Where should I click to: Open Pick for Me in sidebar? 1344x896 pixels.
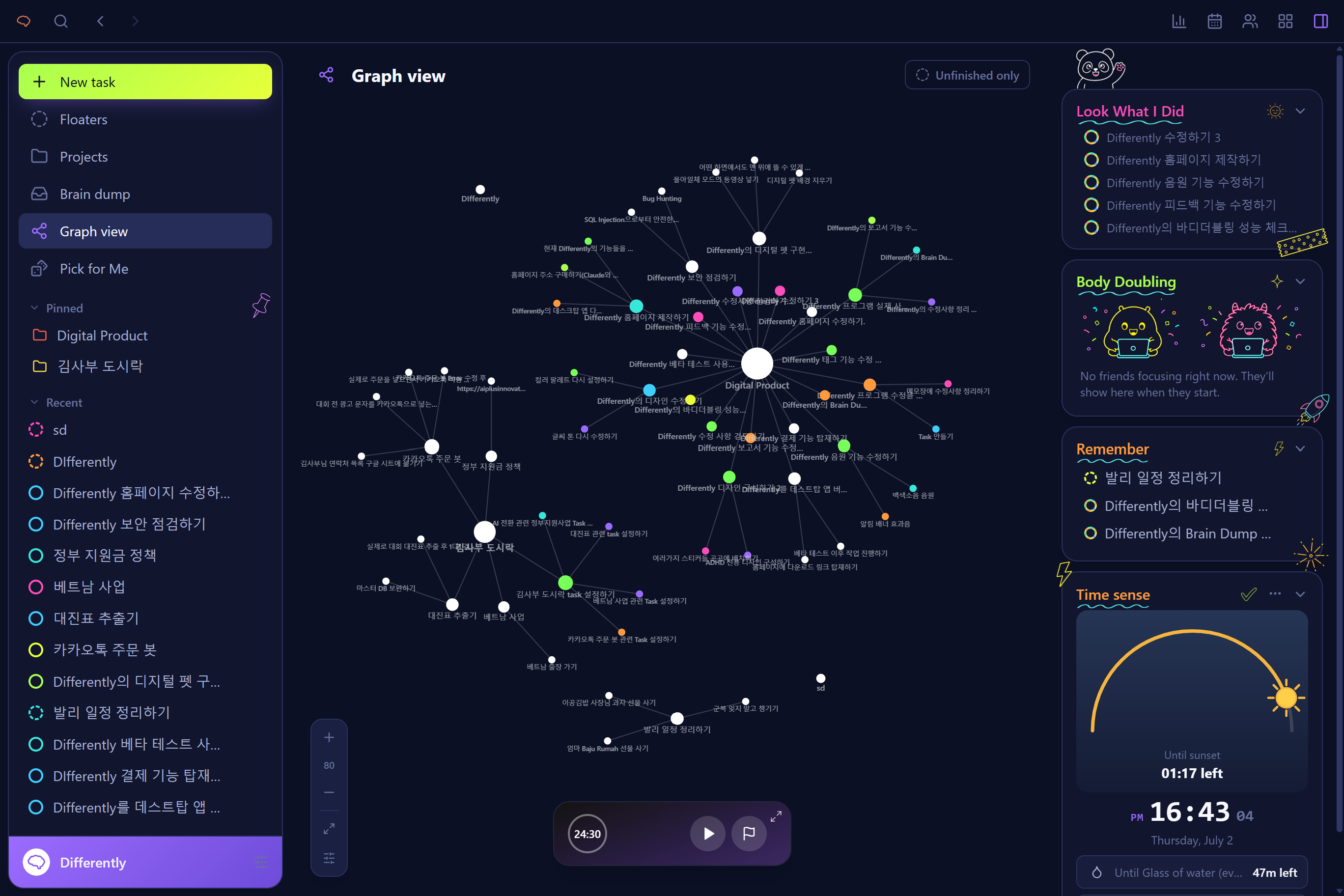click(x=145, y=269)
